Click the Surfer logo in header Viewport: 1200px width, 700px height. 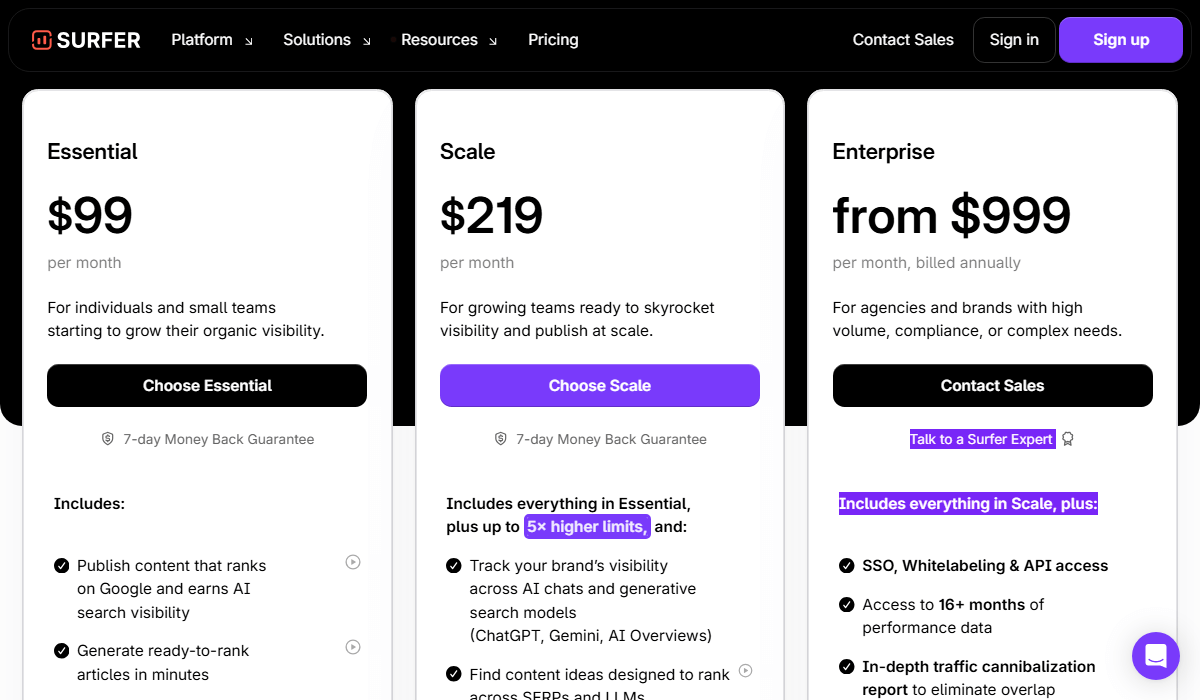(x=86, y=40)
